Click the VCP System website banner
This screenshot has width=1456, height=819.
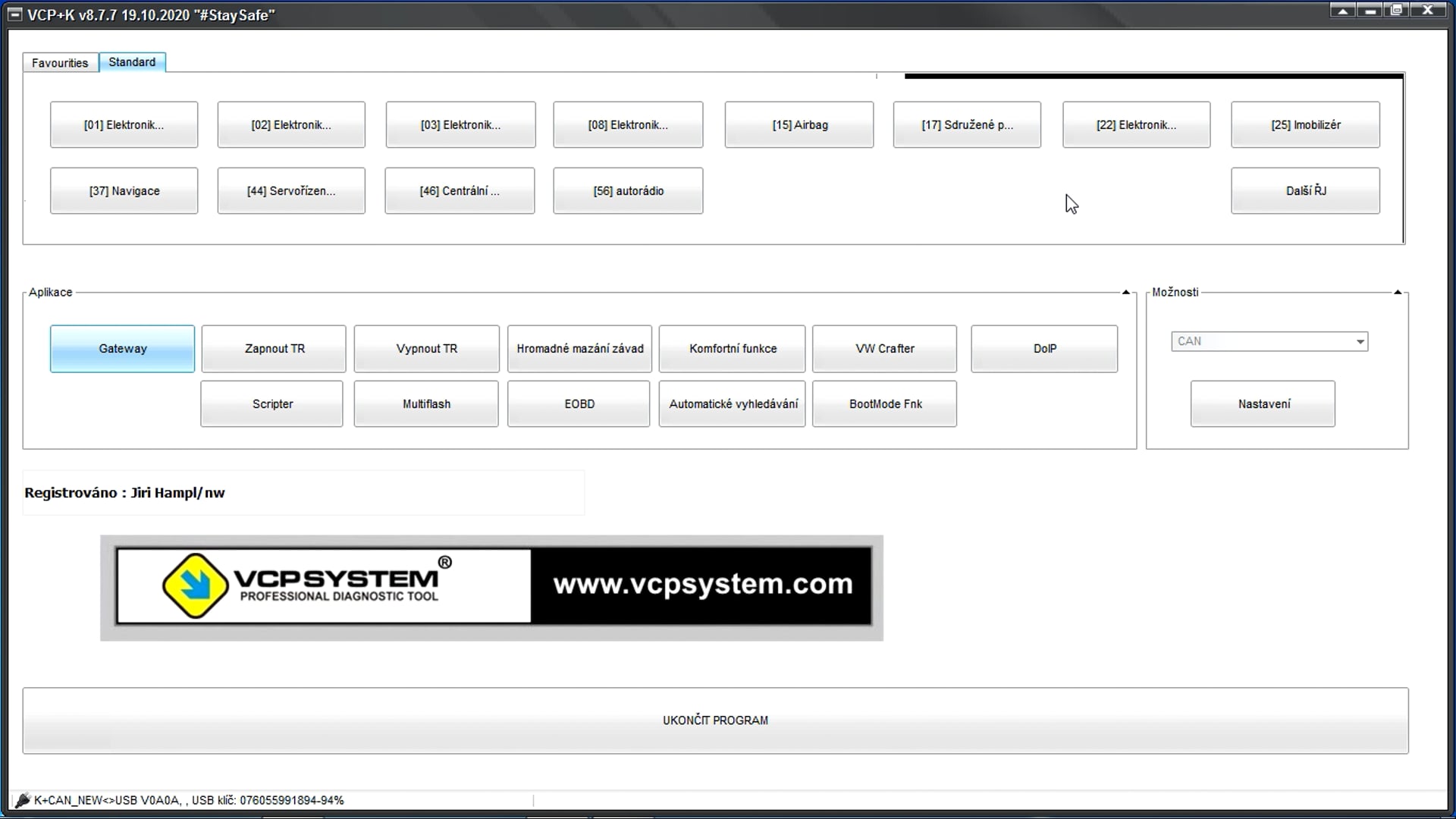(492, 588)
